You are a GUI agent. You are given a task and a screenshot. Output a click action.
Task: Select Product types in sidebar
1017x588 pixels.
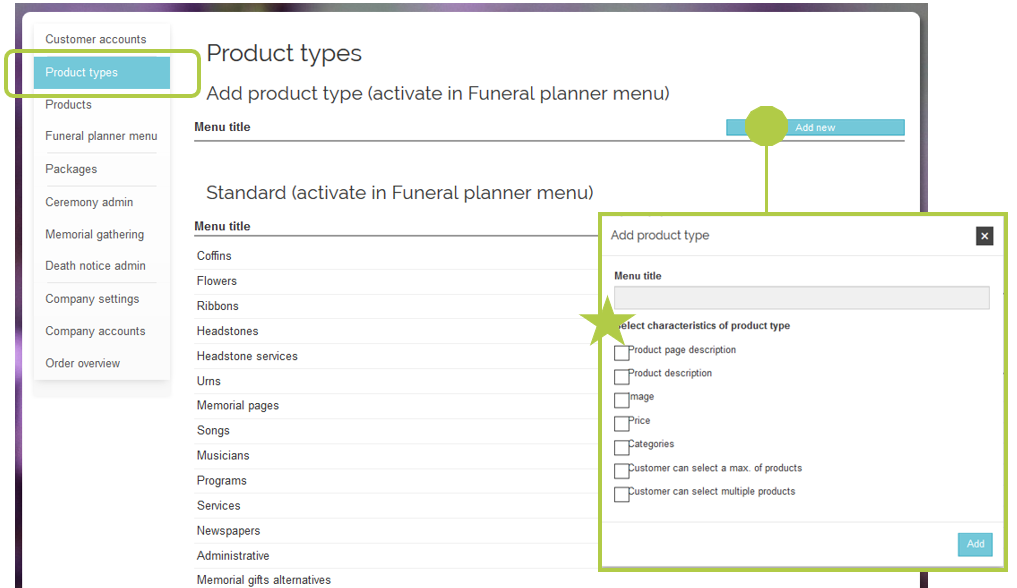click(x=102, y=73)
